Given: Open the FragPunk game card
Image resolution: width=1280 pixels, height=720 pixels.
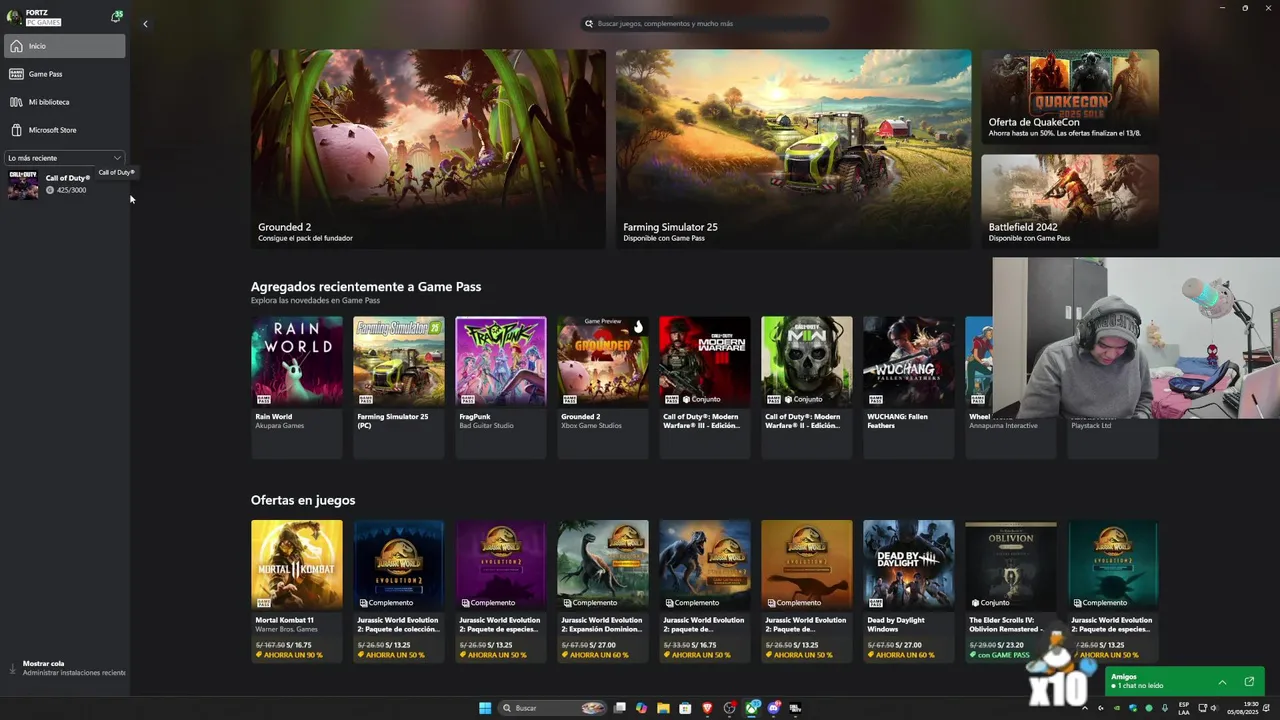Looking at the screenshot, I should pos(501,387).
